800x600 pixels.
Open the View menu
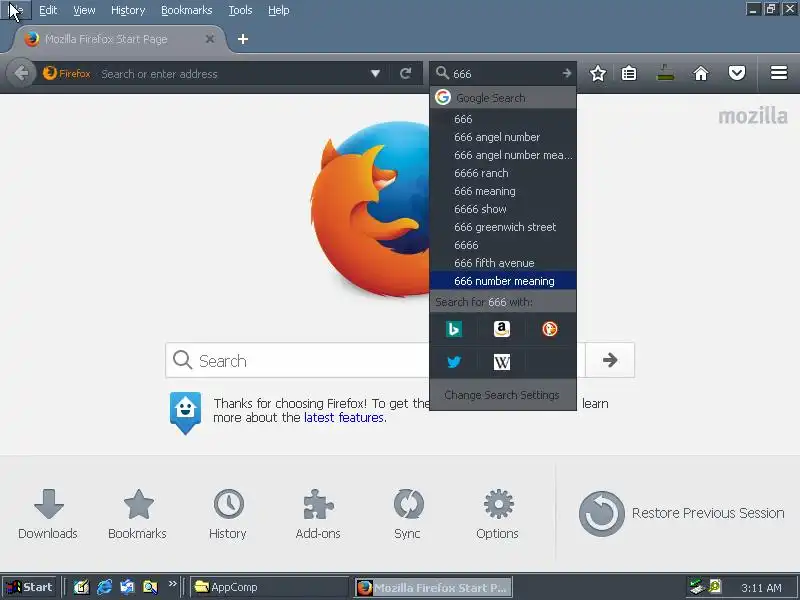click(x=84, y=10)
